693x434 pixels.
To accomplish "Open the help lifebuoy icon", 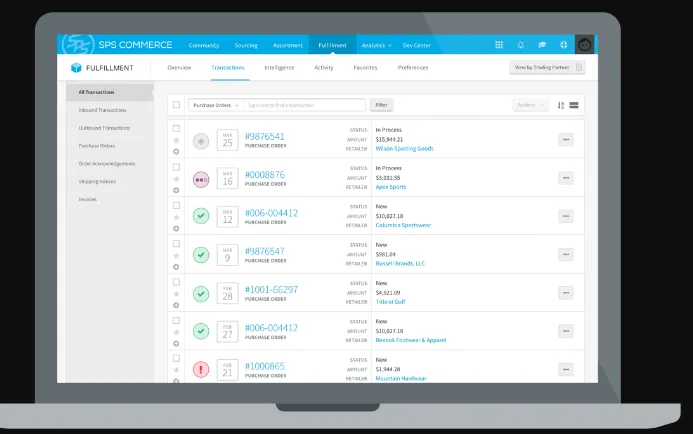I will coord(564,45).
